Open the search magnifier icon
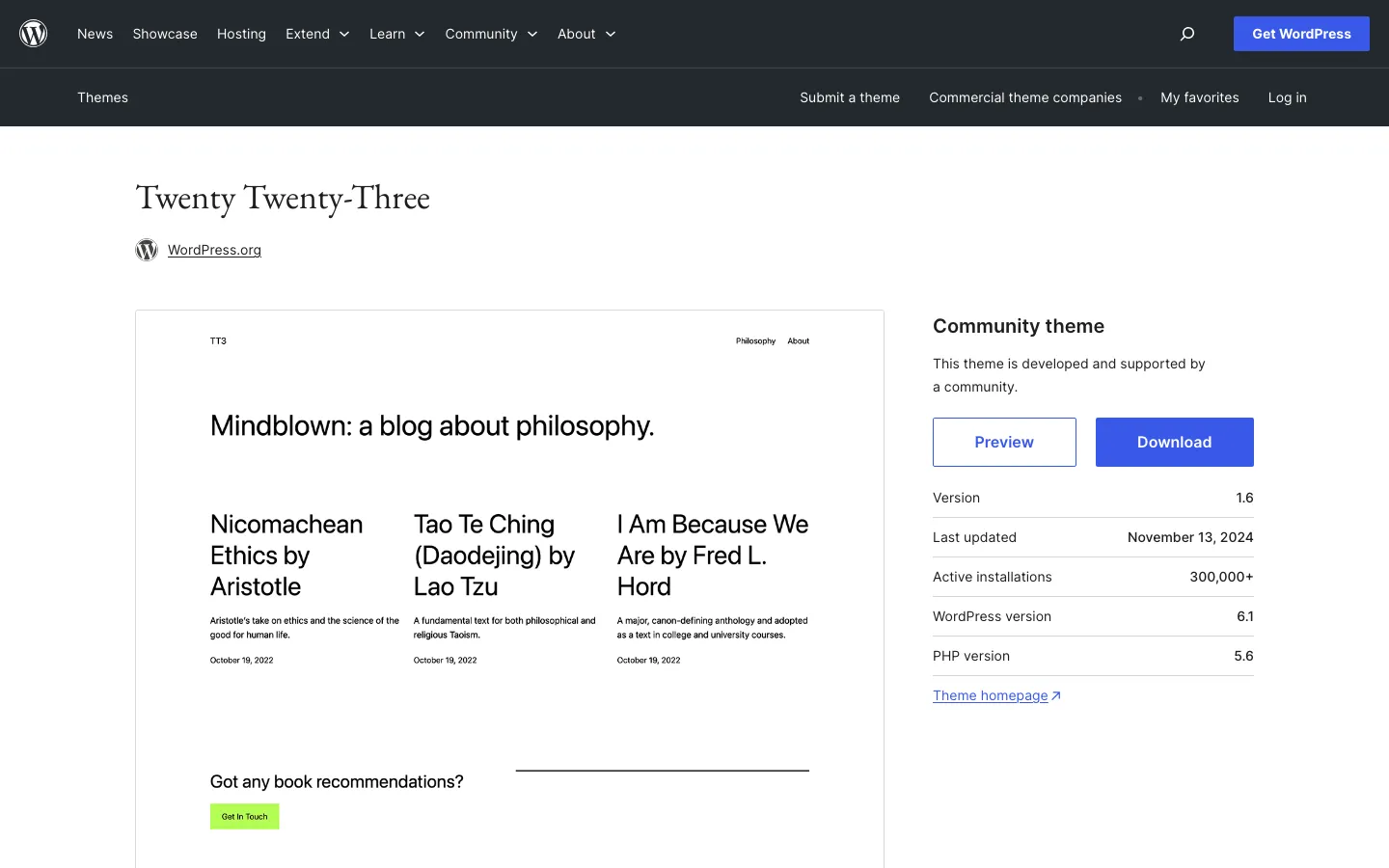This screenshot has height=868, width=1389. click(x=1187, y=34)
